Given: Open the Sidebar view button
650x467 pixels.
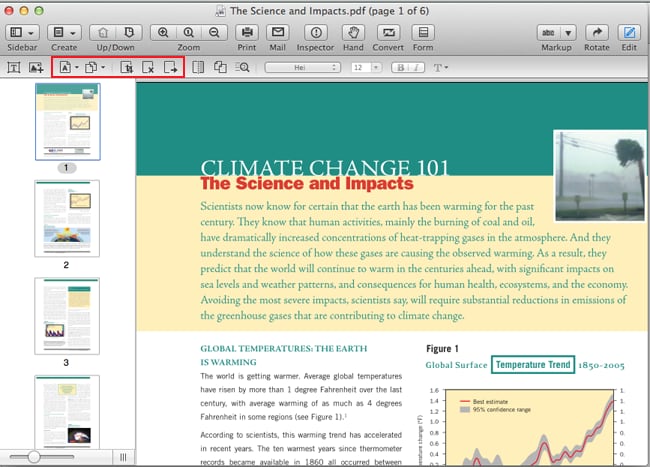Looking at the screenshot, I should coord(16,32).
